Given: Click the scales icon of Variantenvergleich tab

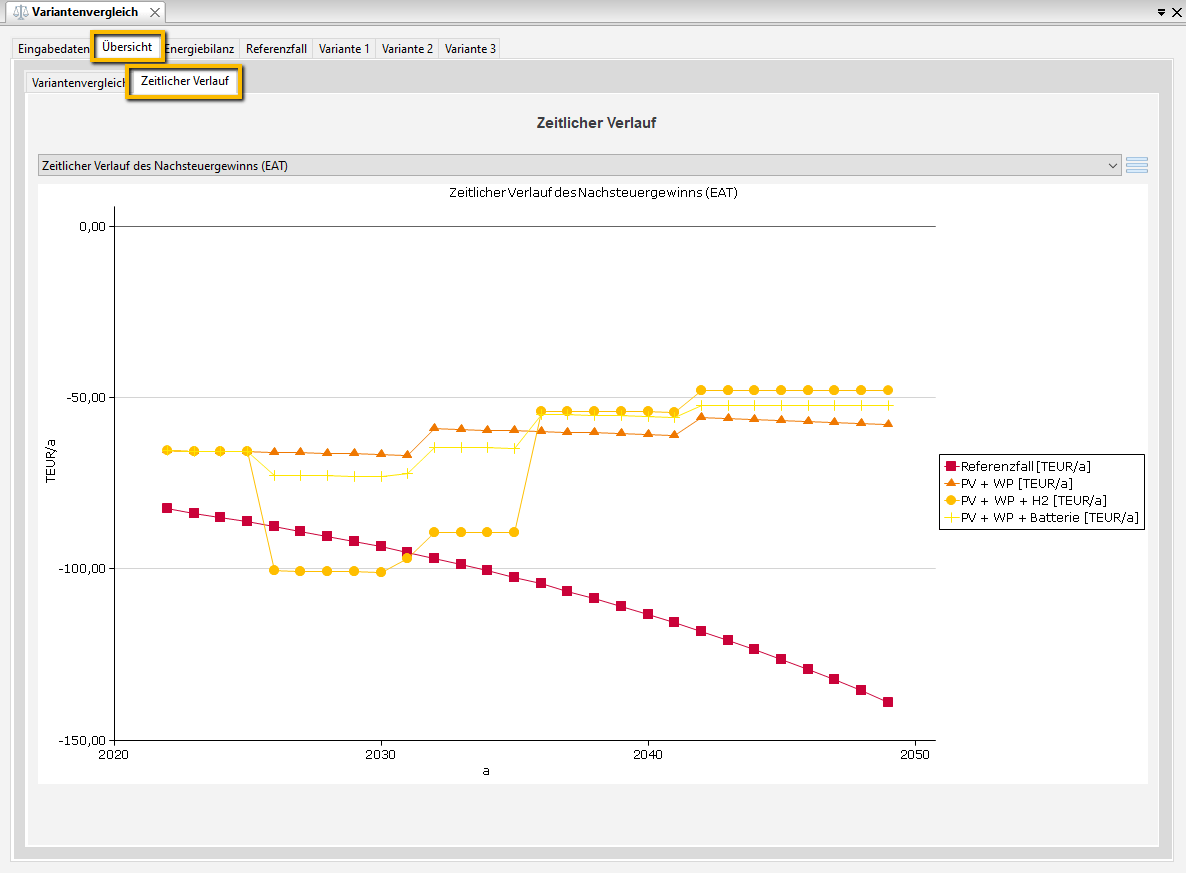Looking at the screenshot, I should point(20,12).
